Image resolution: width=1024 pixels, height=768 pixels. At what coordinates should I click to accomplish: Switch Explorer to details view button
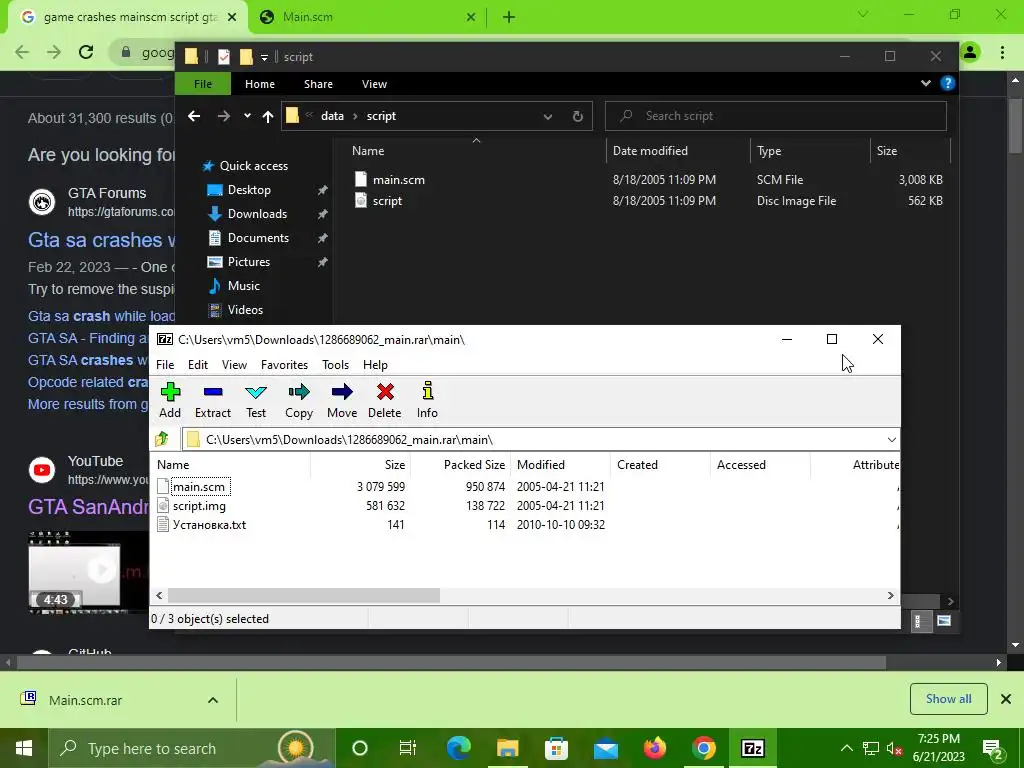(x=920, y=620)
